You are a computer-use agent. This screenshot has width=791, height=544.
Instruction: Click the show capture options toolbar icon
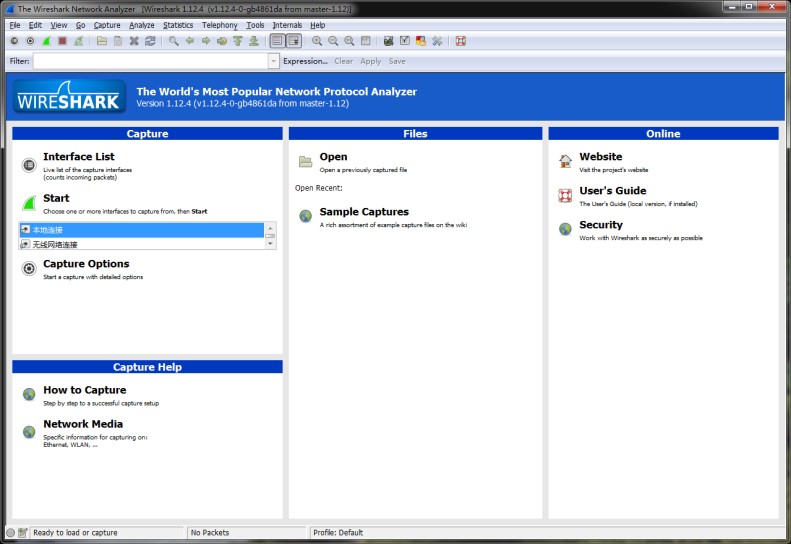[30, 41]
